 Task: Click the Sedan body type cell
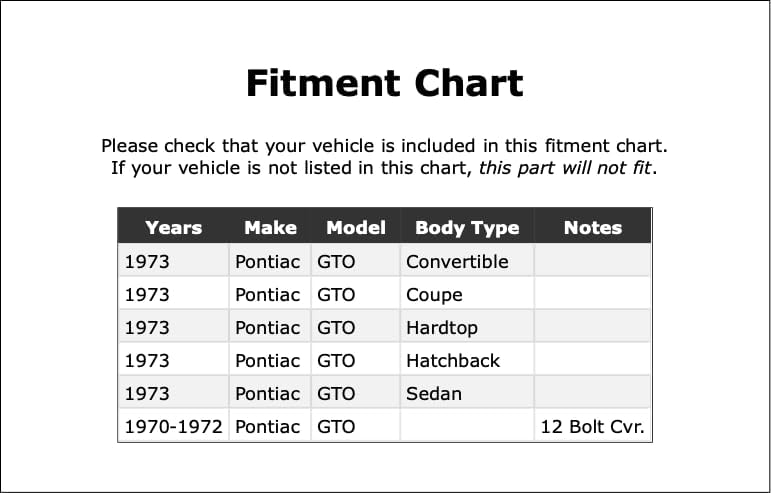point(467,393)
